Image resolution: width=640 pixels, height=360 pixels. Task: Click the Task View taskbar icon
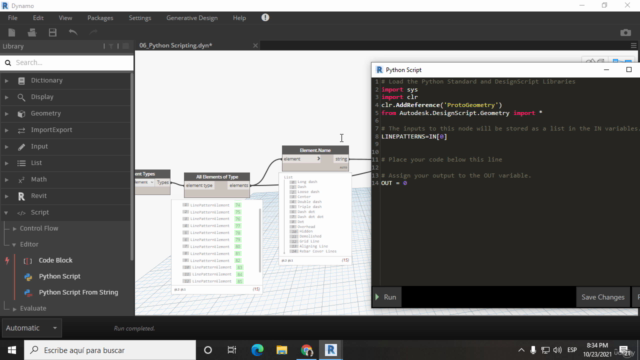tap(232, 350)
